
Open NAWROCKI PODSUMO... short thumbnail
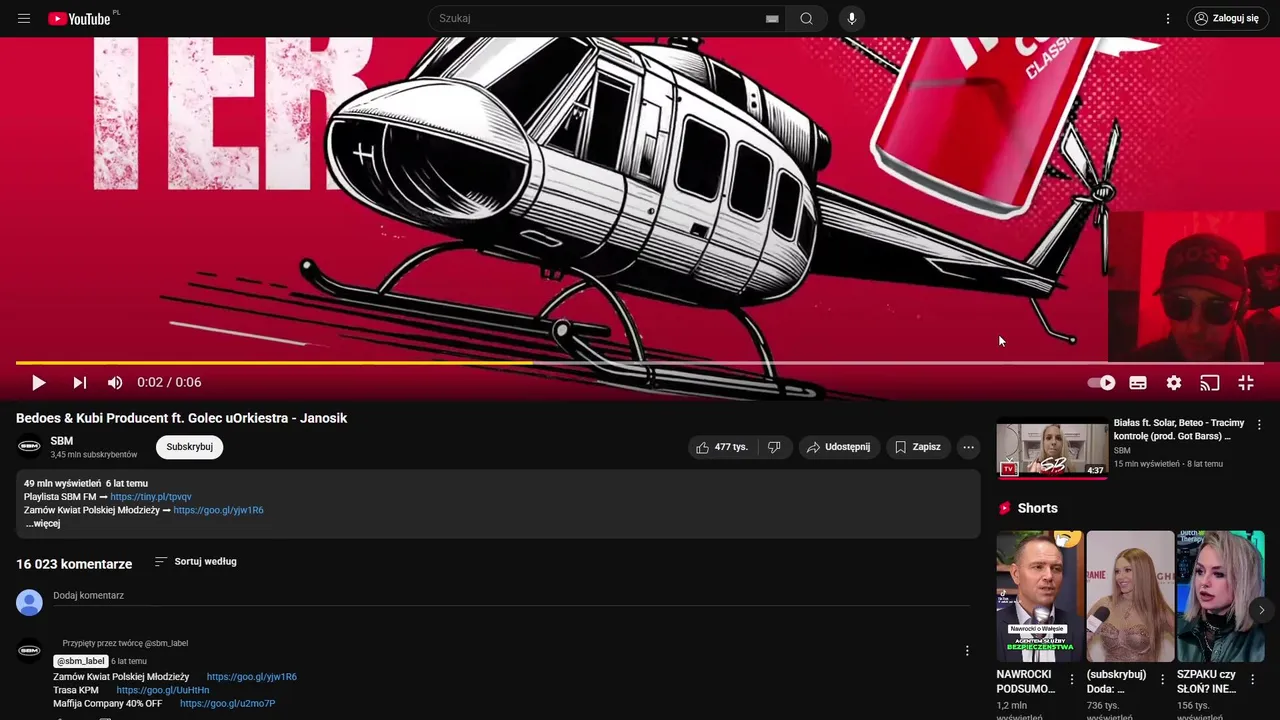(1040, 596)
